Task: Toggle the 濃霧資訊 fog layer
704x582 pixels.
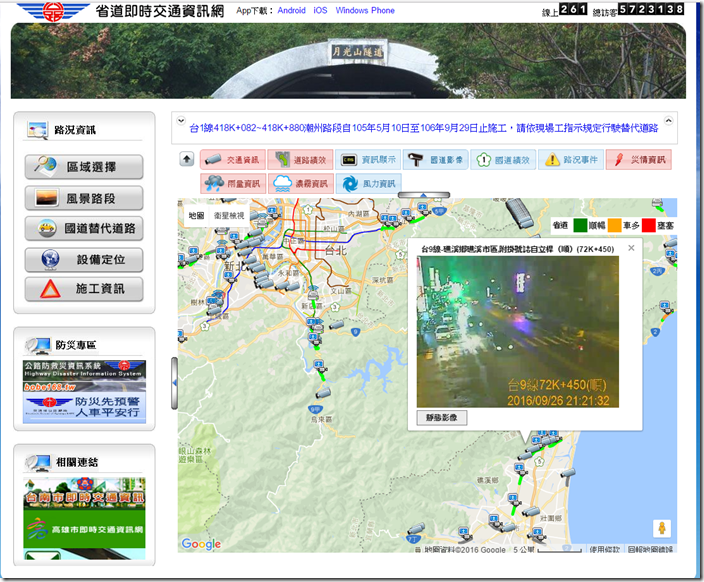Action: [x=300, y=183]
